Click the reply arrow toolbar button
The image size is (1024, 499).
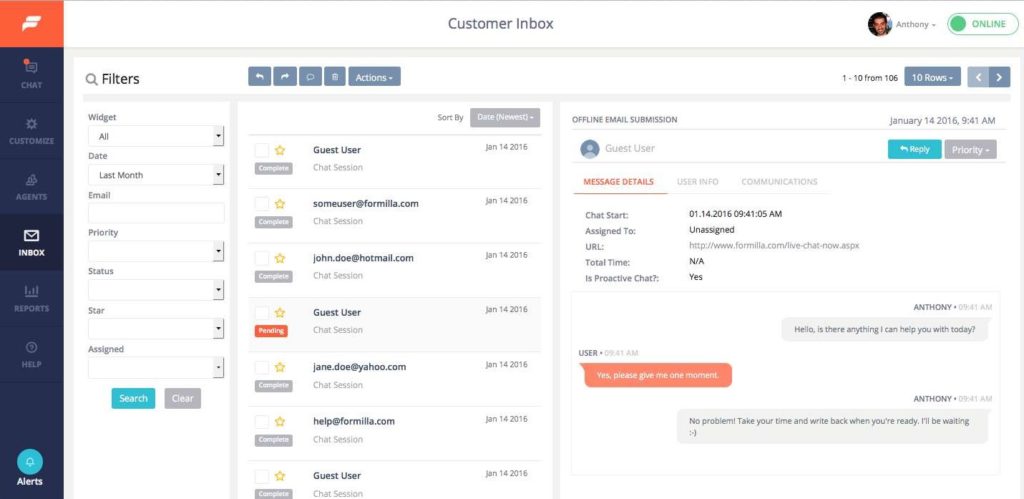[x=259, y=76]
